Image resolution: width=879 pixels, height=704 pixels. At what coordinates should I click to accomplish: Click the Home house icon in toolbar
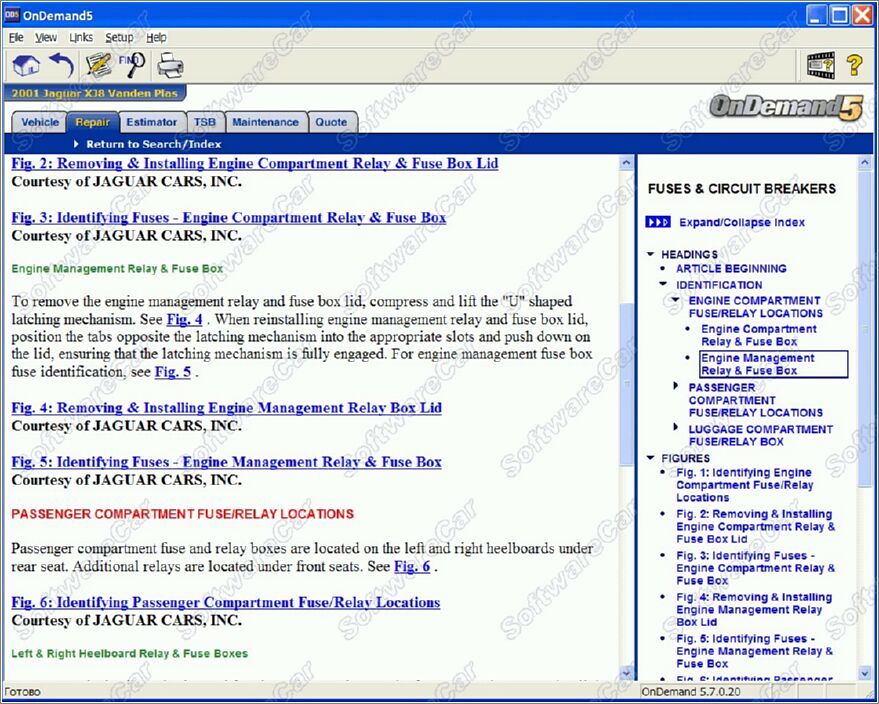click(x=27, y=66)
